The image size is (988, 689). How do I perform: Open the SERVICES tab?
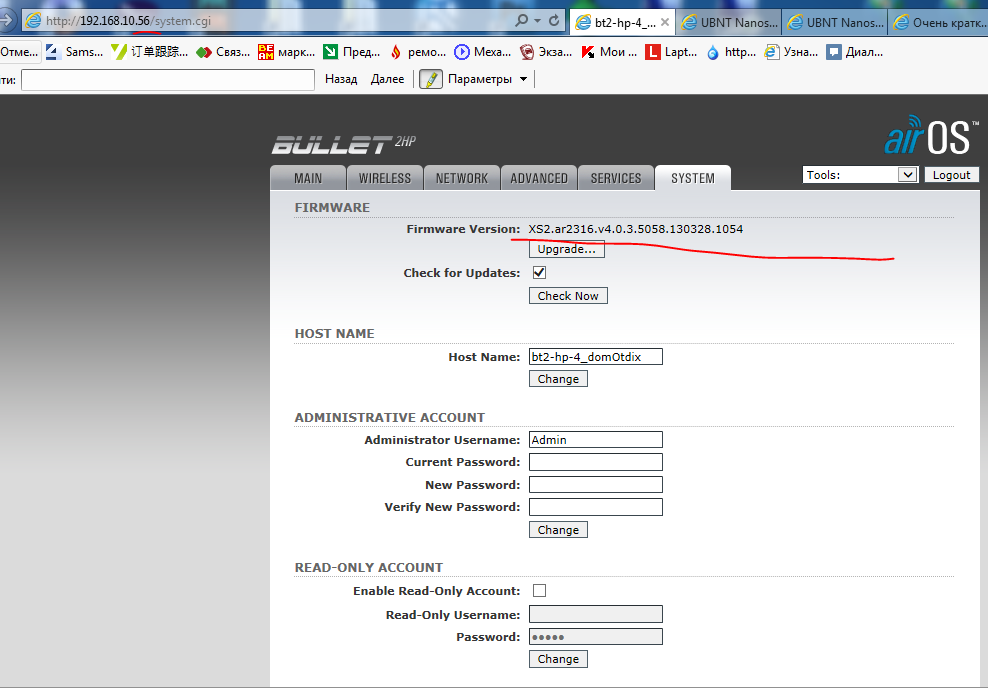point(616,178)
